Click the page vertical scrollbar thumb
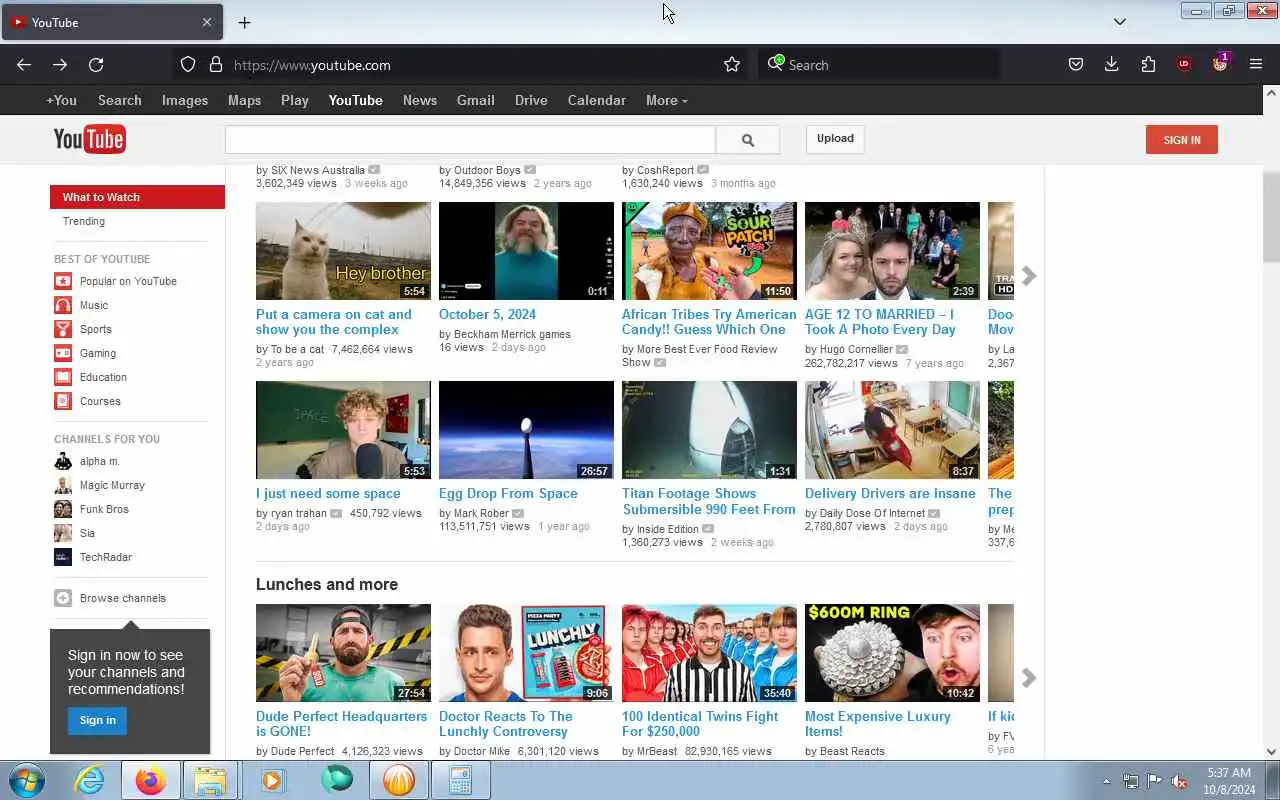Viewport: 1280px width, 800px height. pos(1271,215)
